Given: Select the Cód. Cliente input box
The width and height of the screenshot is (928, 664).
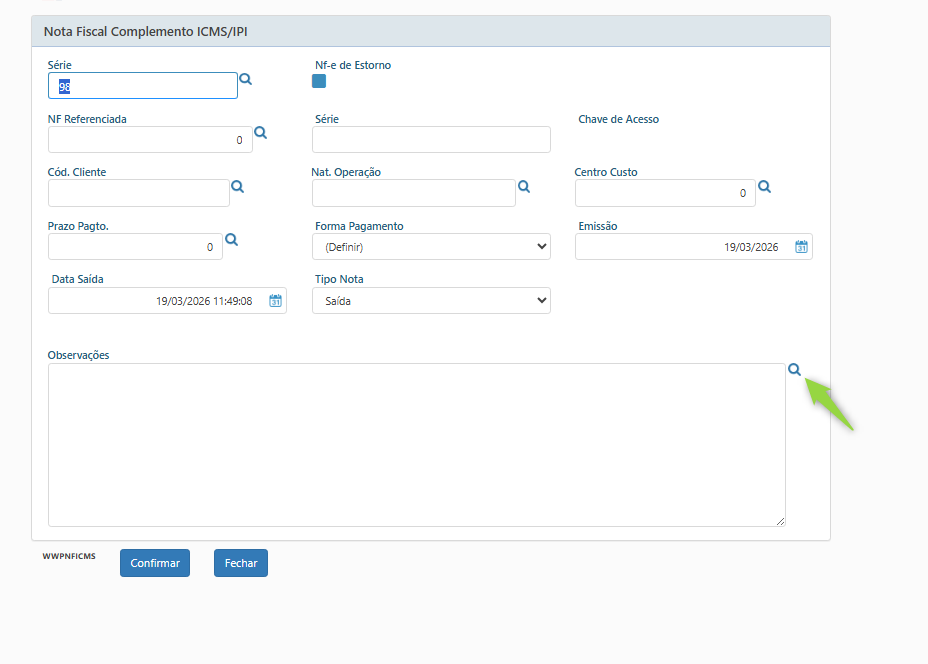Looking at the screenshot, I should 139,193.
